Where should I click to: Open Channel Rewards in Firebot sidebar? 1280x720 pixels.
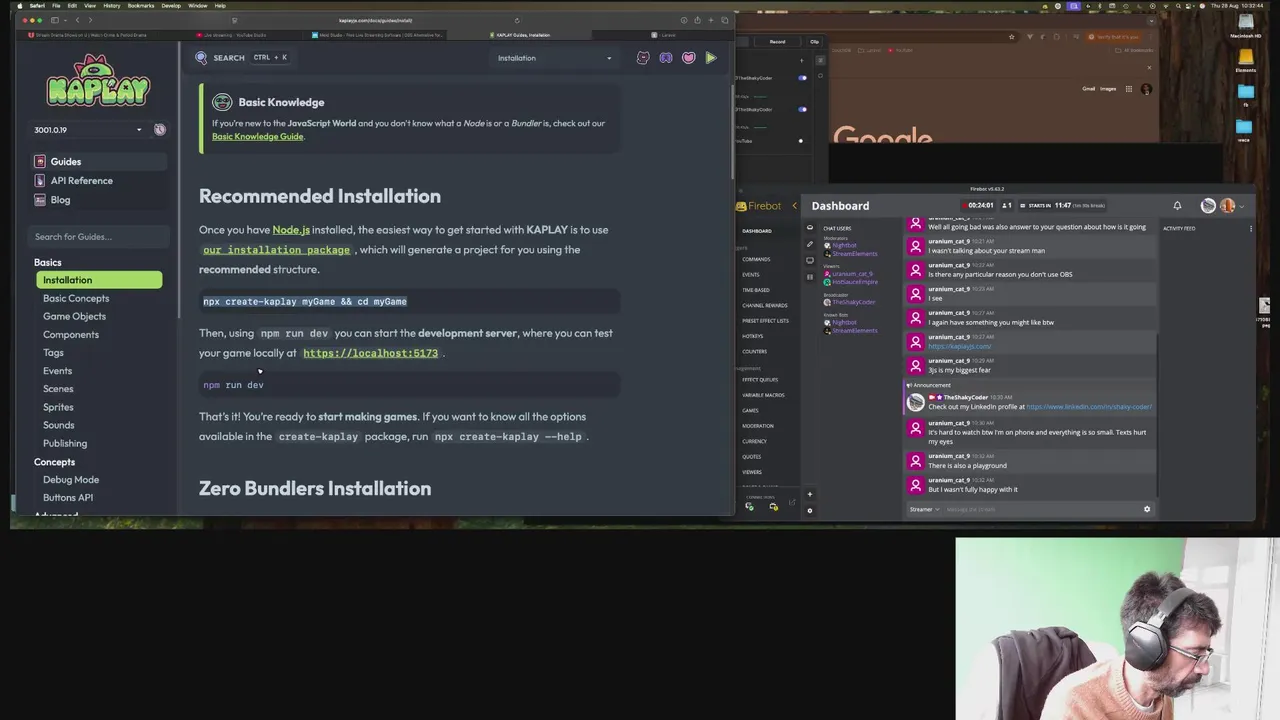765,305
